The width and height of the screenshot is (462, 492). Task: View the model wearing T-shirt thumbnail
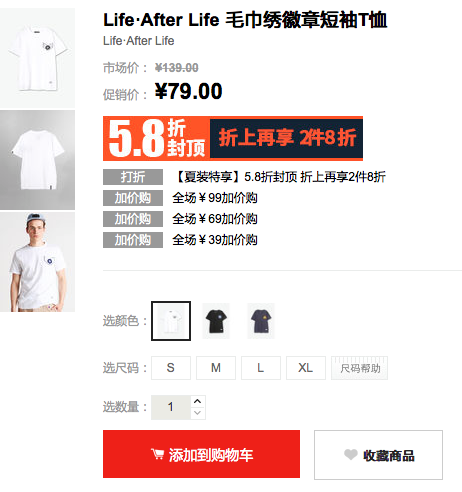click(x=37, y=262)
